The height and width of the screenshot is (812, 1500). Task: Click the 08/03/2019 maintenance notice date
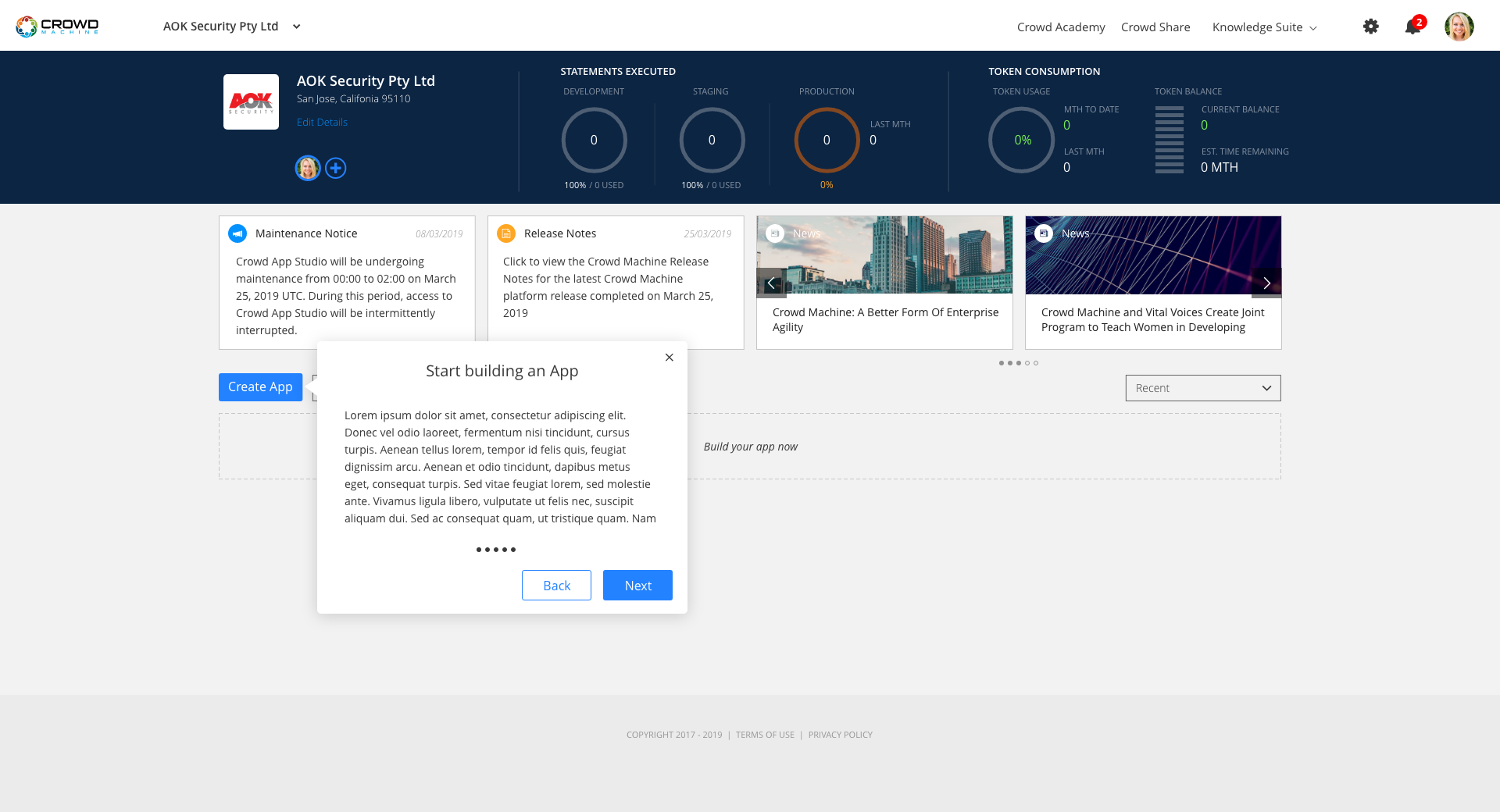(439, 234)
